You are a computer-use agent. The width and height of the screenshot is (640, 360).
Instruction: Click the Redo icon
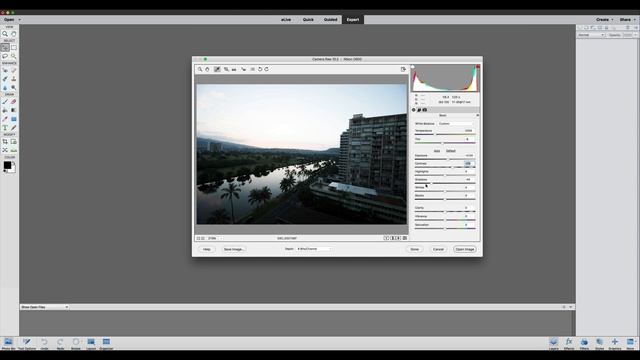(60, 344)
